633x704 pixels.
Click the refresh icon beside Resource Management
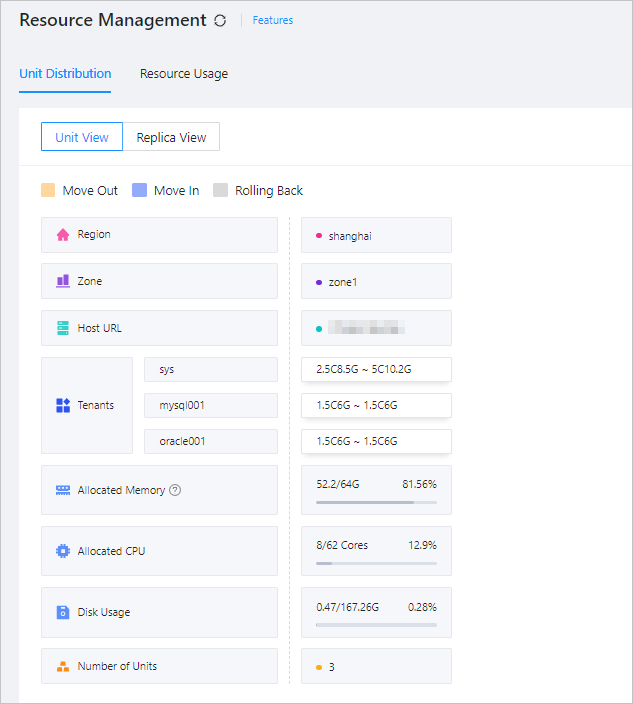pos(220,20)
